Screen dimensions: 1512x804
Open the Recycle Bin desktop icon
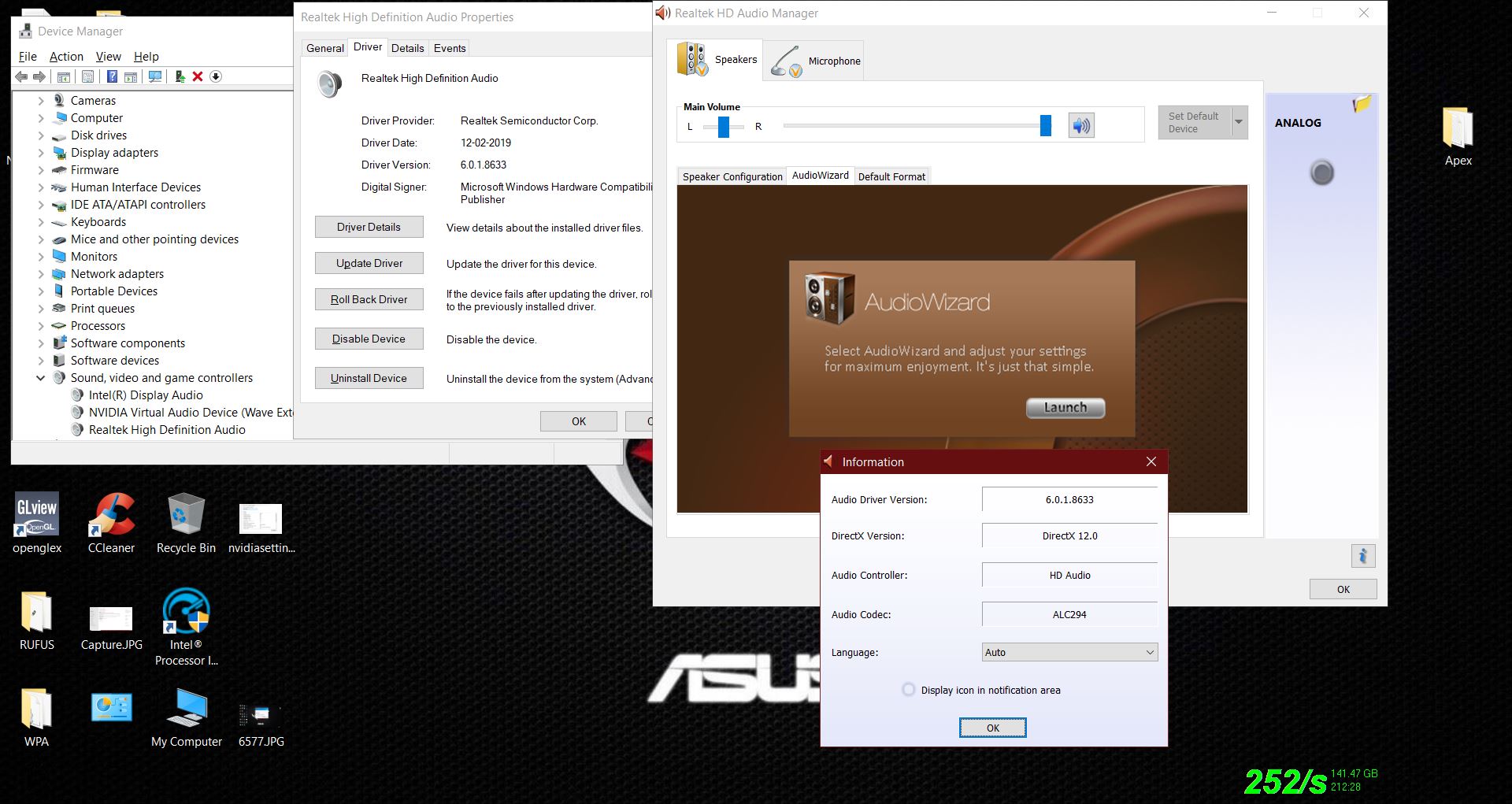[186, 522]
